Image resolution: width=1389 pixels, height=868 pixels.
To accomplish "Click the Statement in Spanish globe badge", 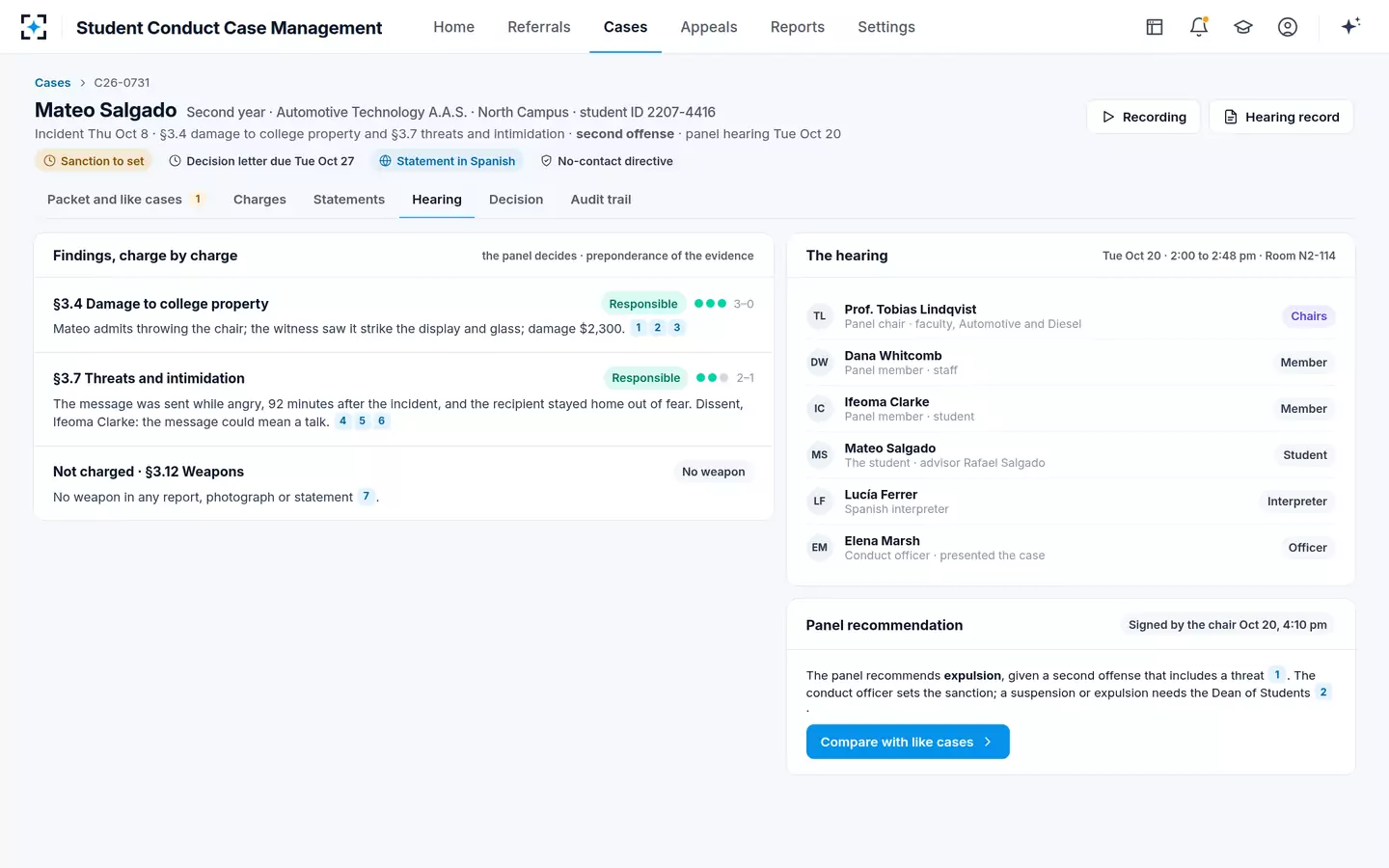I will tap(447, 161).
